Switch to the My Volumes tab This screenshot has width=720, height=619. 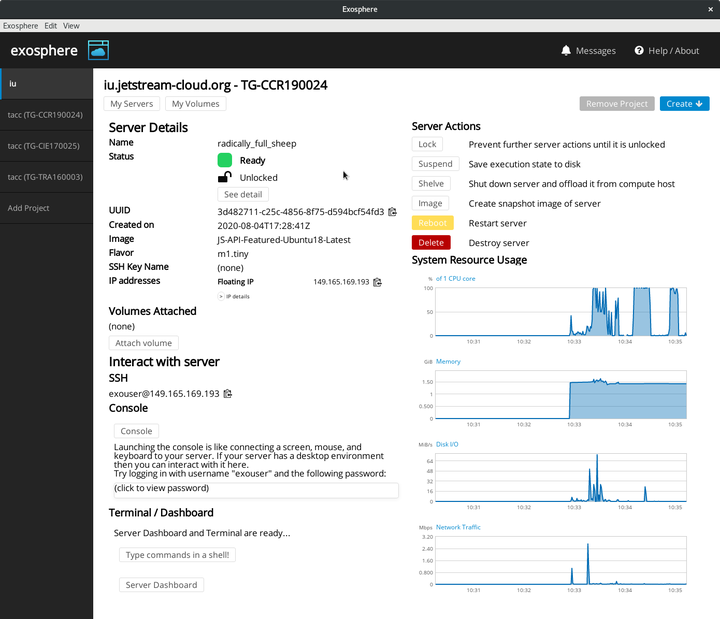[x=195, y=104]
